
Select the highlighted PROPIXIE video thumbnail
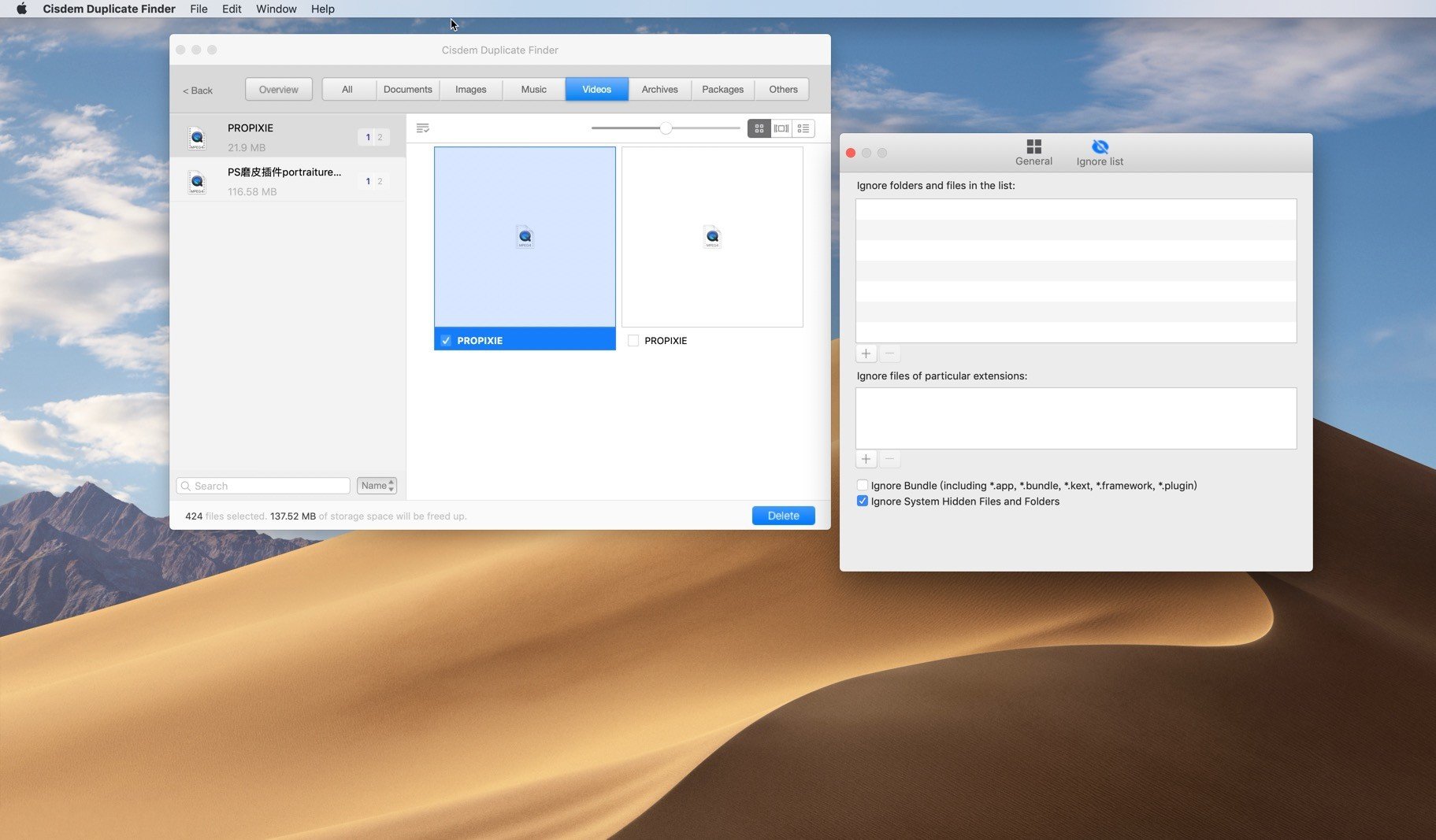coord(525,237)
